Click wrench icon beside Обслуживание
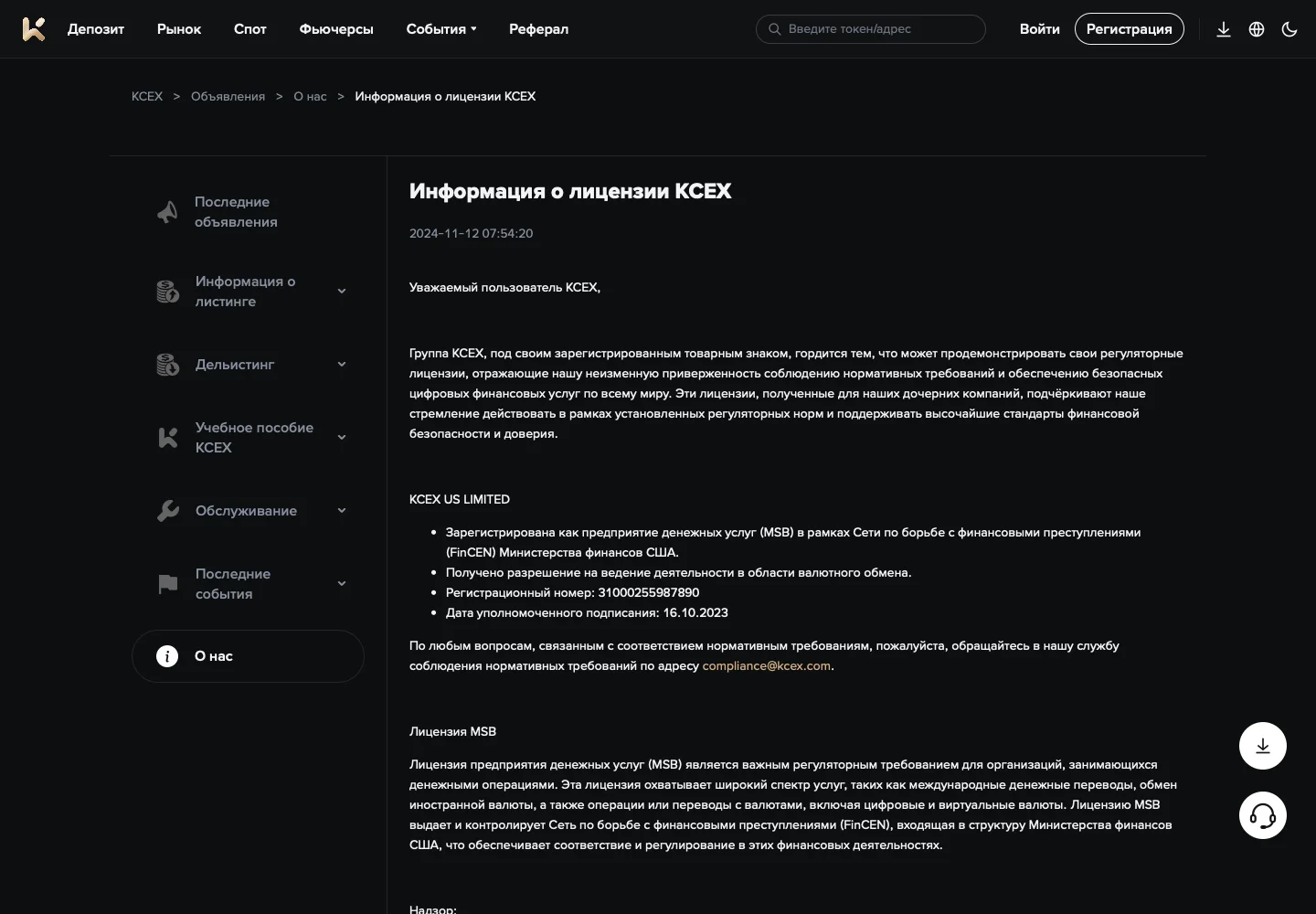This screenshot has height=914, width=1316. click(167, 511)
